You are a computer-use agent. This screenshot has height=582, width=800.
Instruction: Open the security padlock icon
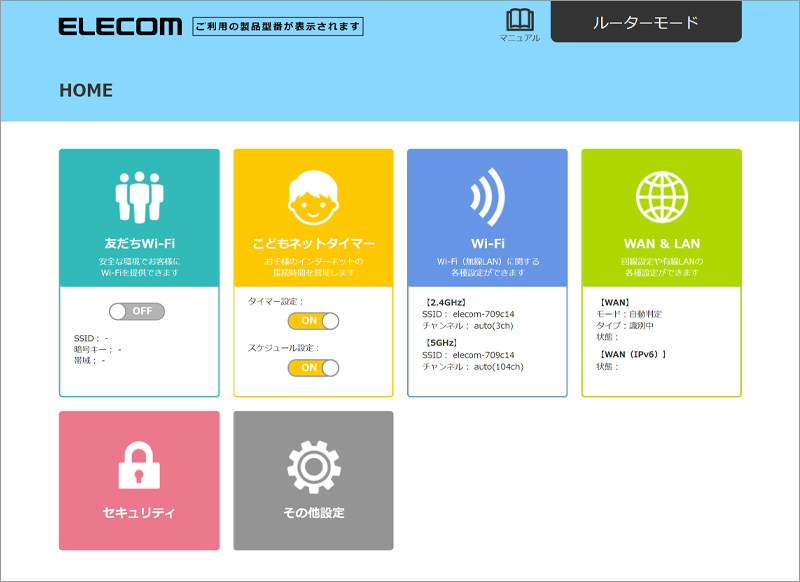pyautogui.click(x=139, y=466)
